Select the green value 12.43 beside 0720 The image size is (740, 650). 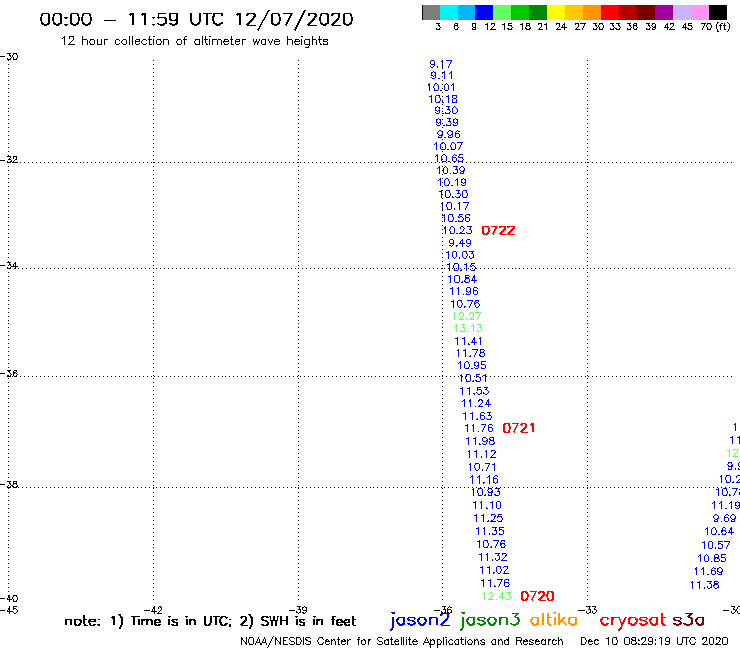point(496,596)
